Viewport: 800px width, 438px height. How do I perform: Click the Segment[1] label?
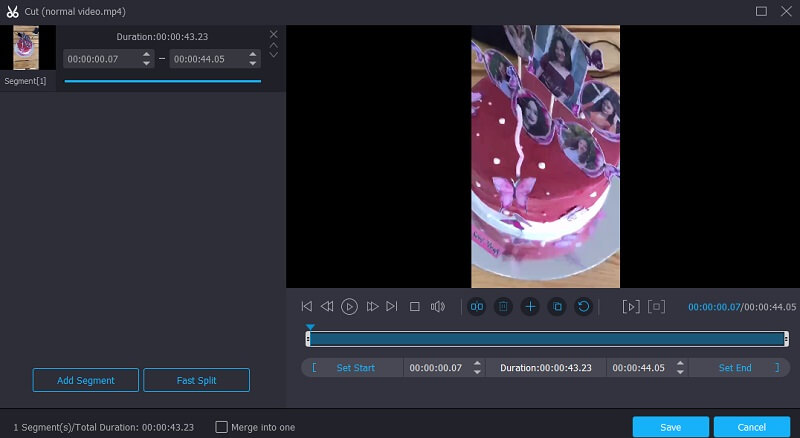(x=25, y=81)
